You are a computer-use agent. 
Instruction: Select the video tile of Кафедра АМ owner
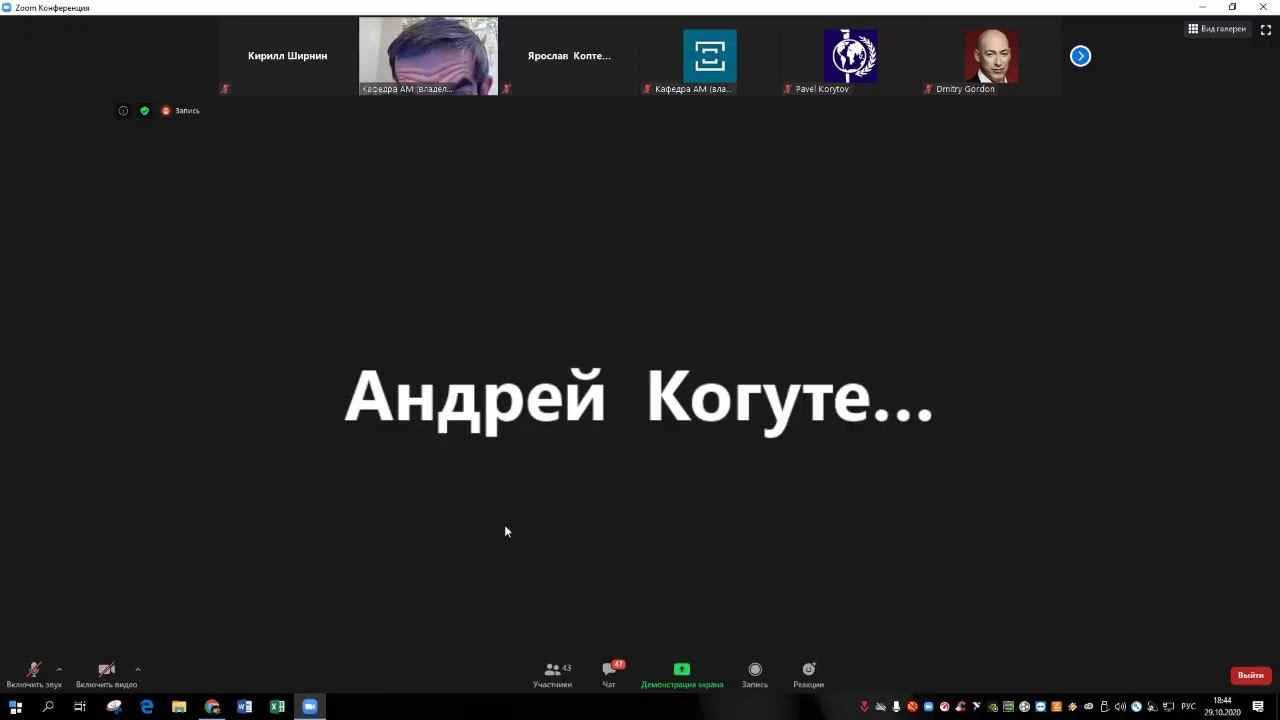tap(428, 56)
